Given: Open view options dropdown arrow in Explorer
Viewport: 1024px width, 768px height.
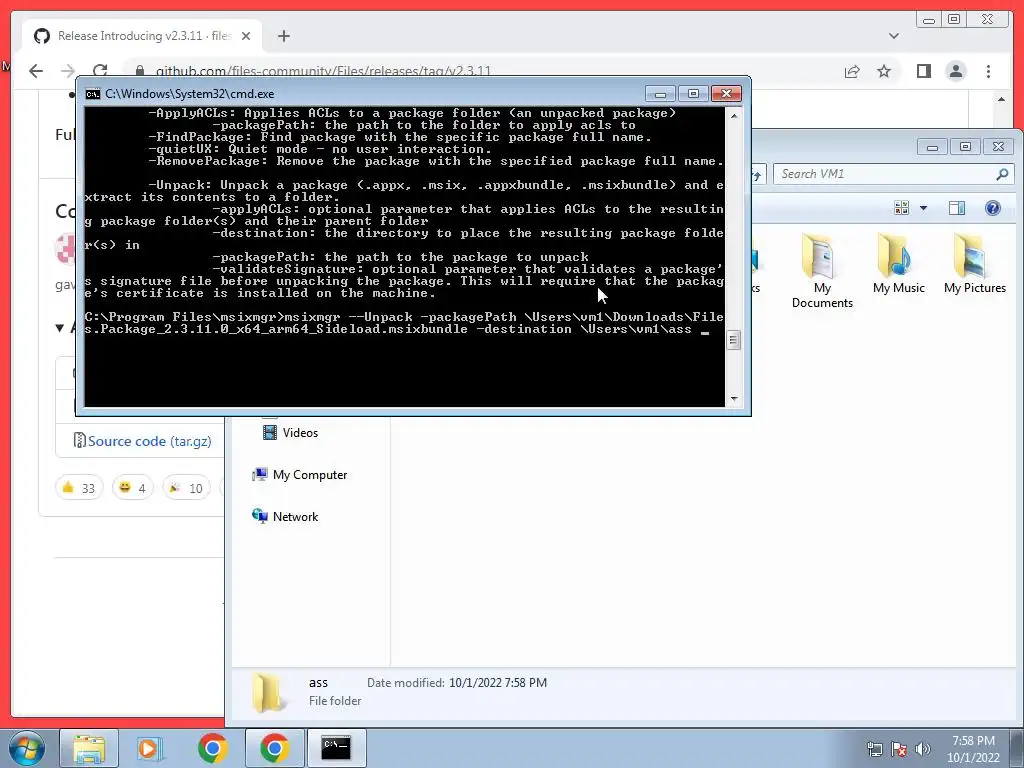Looking at the screenshot, I should [x=923, y=208].
